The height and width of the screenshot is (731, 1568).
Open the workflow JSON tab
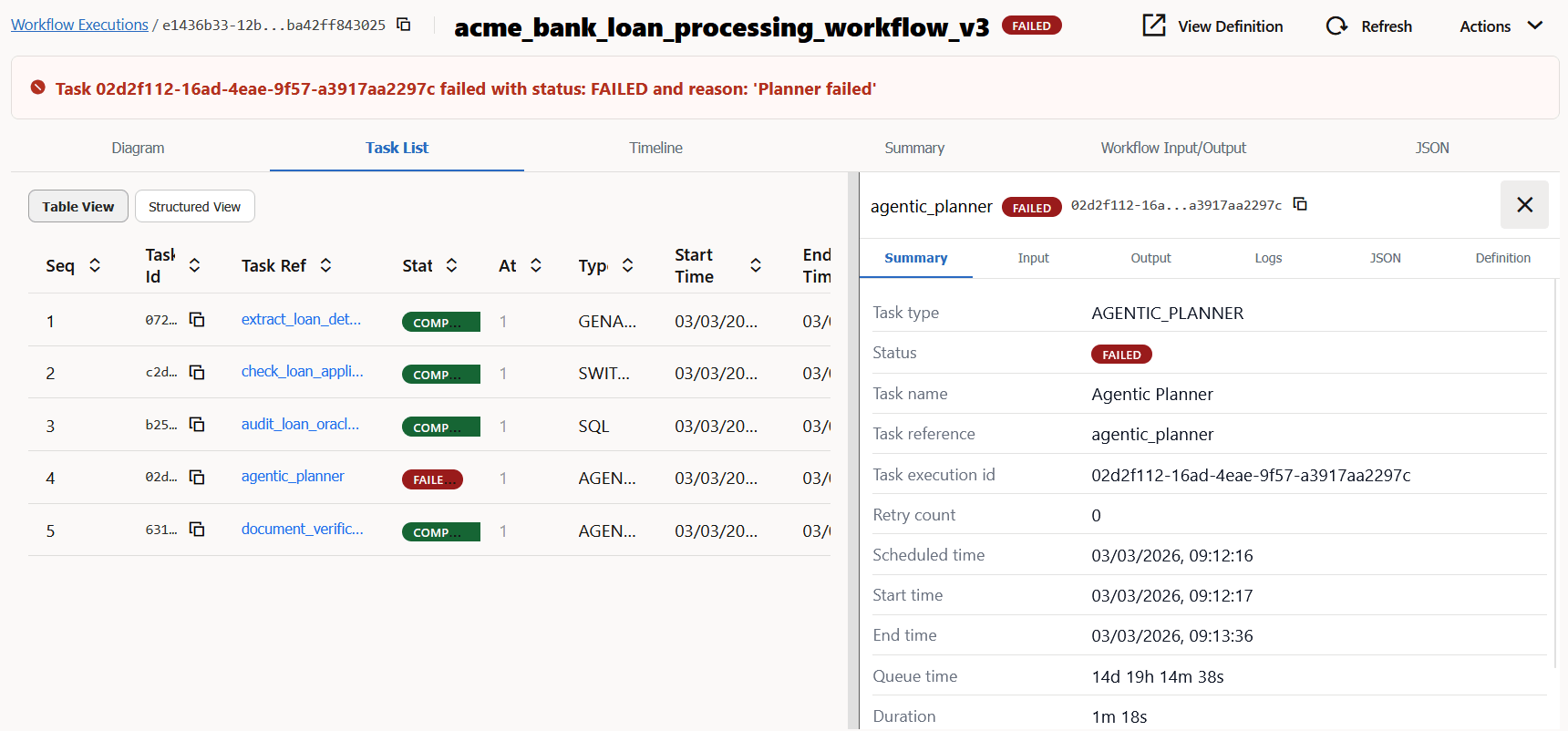click(x=1432, y=148)
